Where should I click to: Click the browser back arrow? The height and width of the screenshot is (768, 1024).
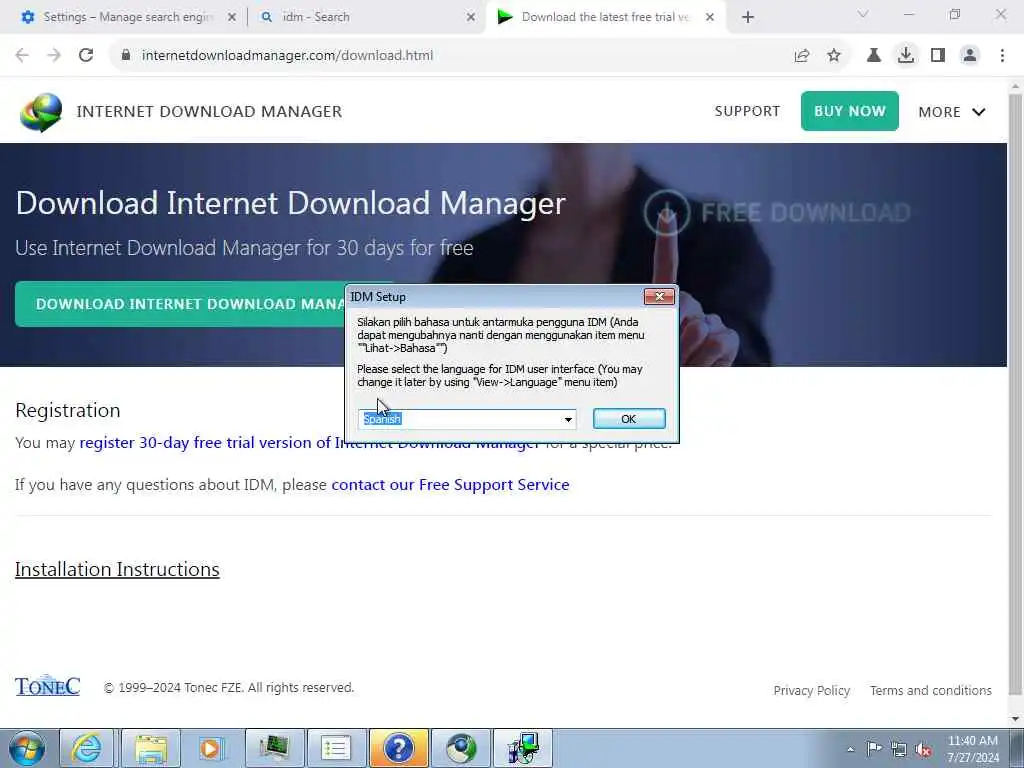coord(22,56)
